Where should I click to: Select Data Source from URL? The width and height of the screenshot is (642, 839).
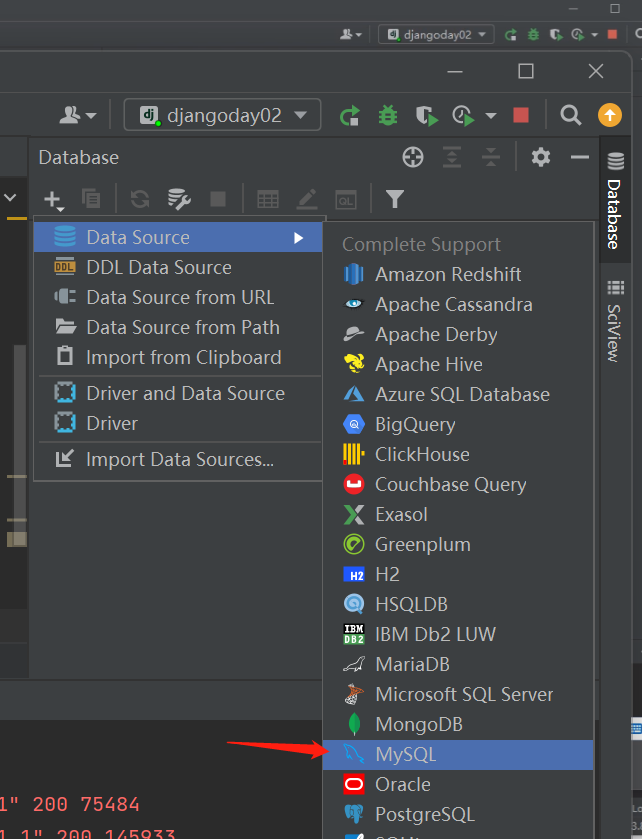coord(180,297)
